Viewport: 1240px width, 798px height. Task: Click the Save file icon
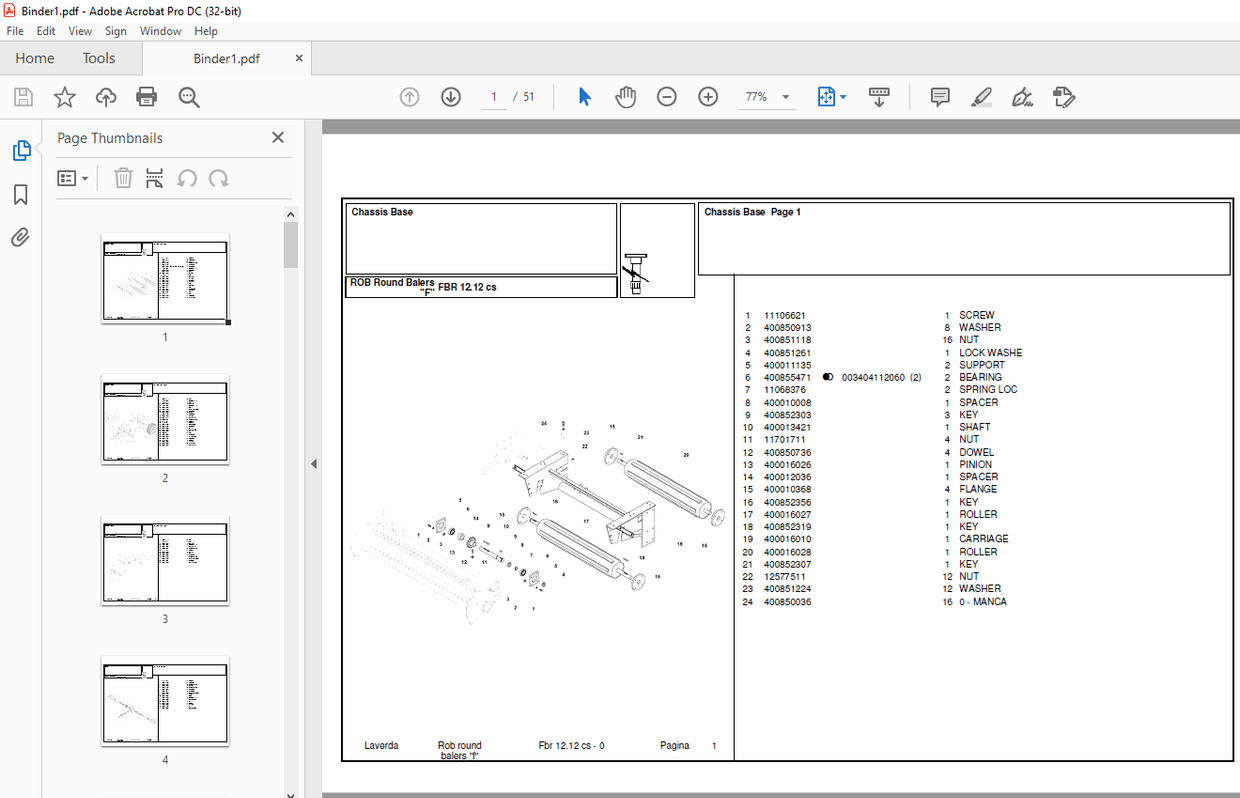(x=23, y=97)
